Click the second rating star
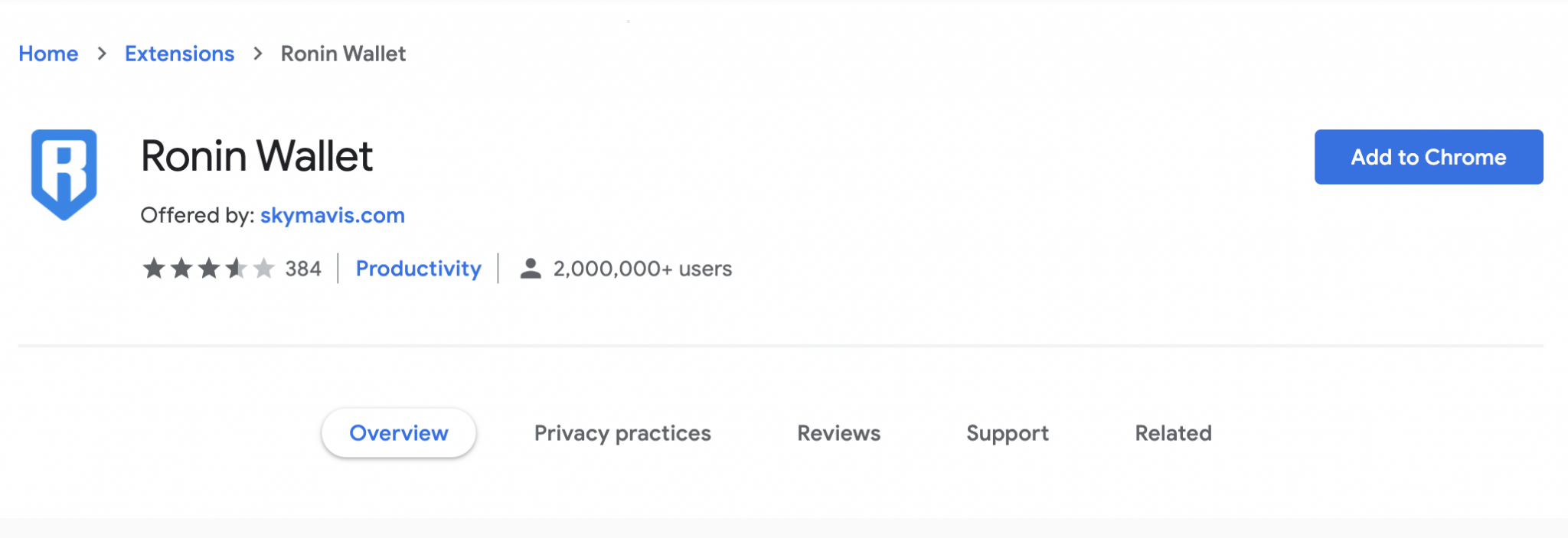1568x538 pixels. [x=181, y=269]
